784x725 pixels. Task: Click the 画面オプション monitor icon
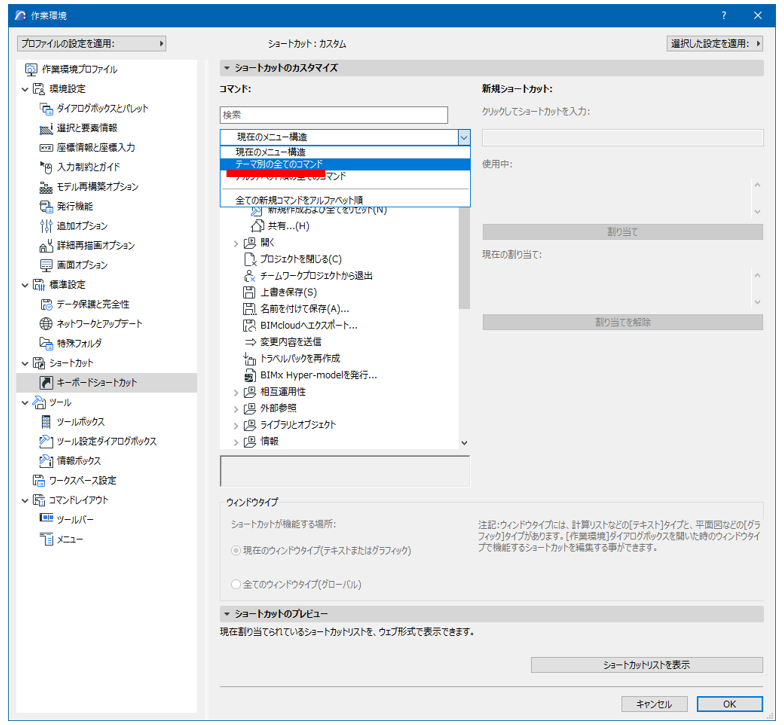coord(46,265)
